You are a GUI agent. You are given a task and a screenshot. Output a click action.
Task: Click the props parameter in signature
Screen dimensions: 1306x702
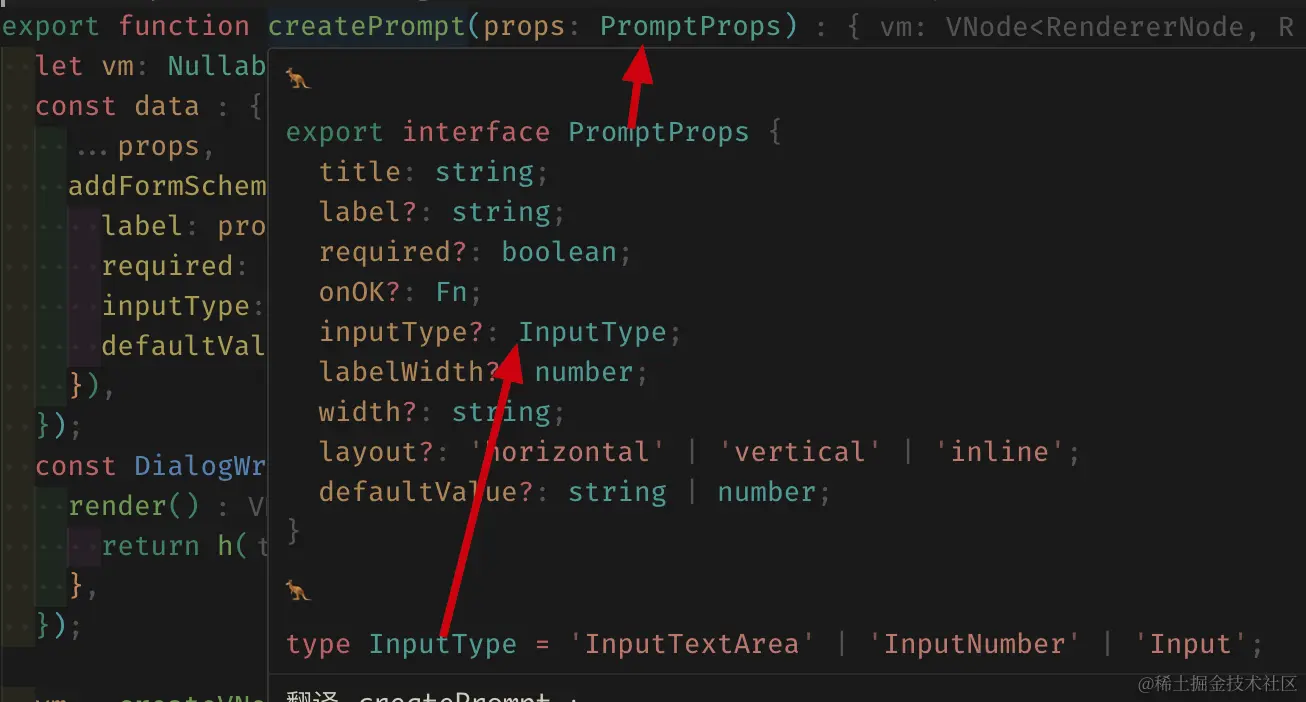point(524,26)
